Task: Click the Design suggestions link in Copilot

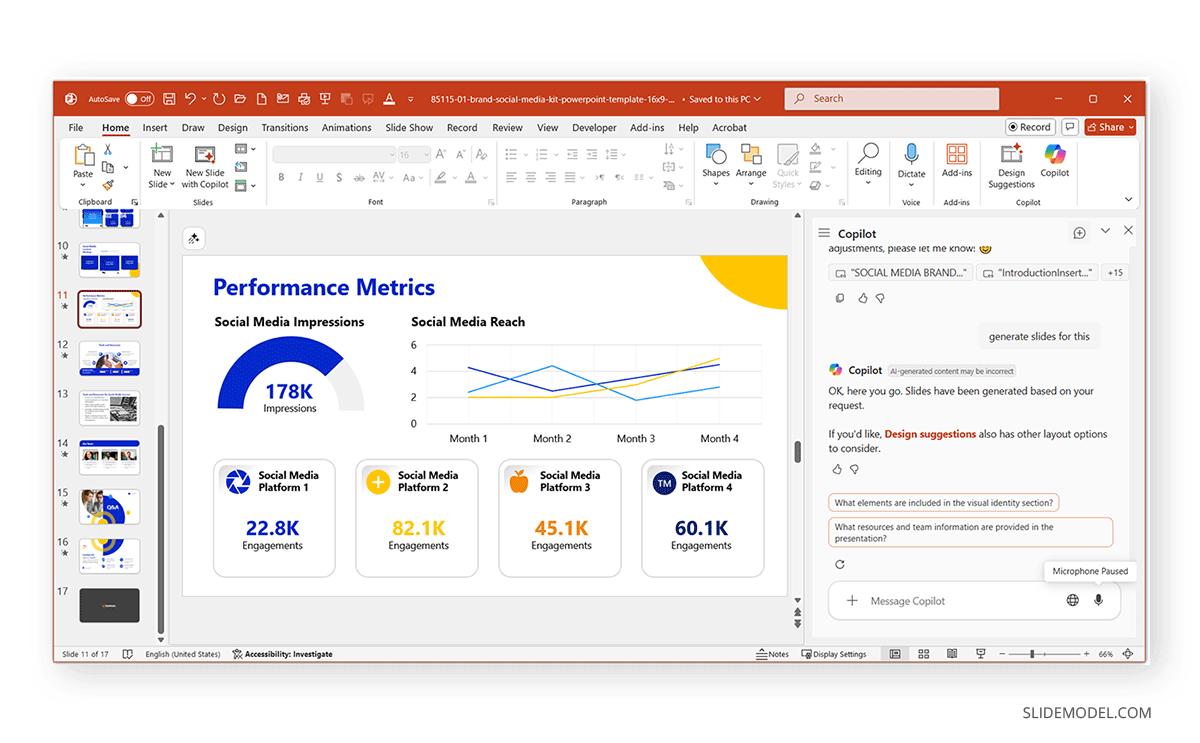Action: coord(930,434)
